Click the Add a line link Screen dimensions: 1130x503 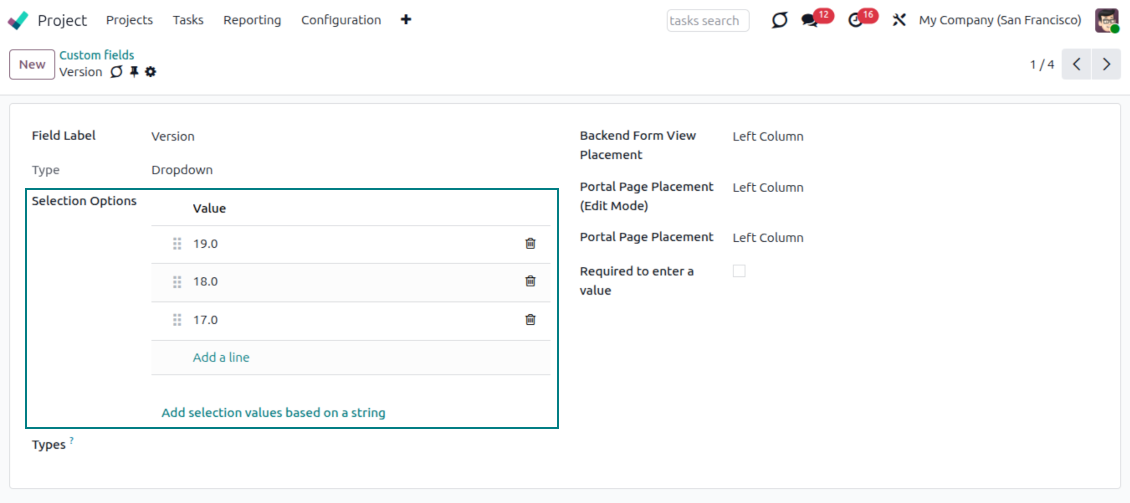pyautogui.click(x=221, y=357)
